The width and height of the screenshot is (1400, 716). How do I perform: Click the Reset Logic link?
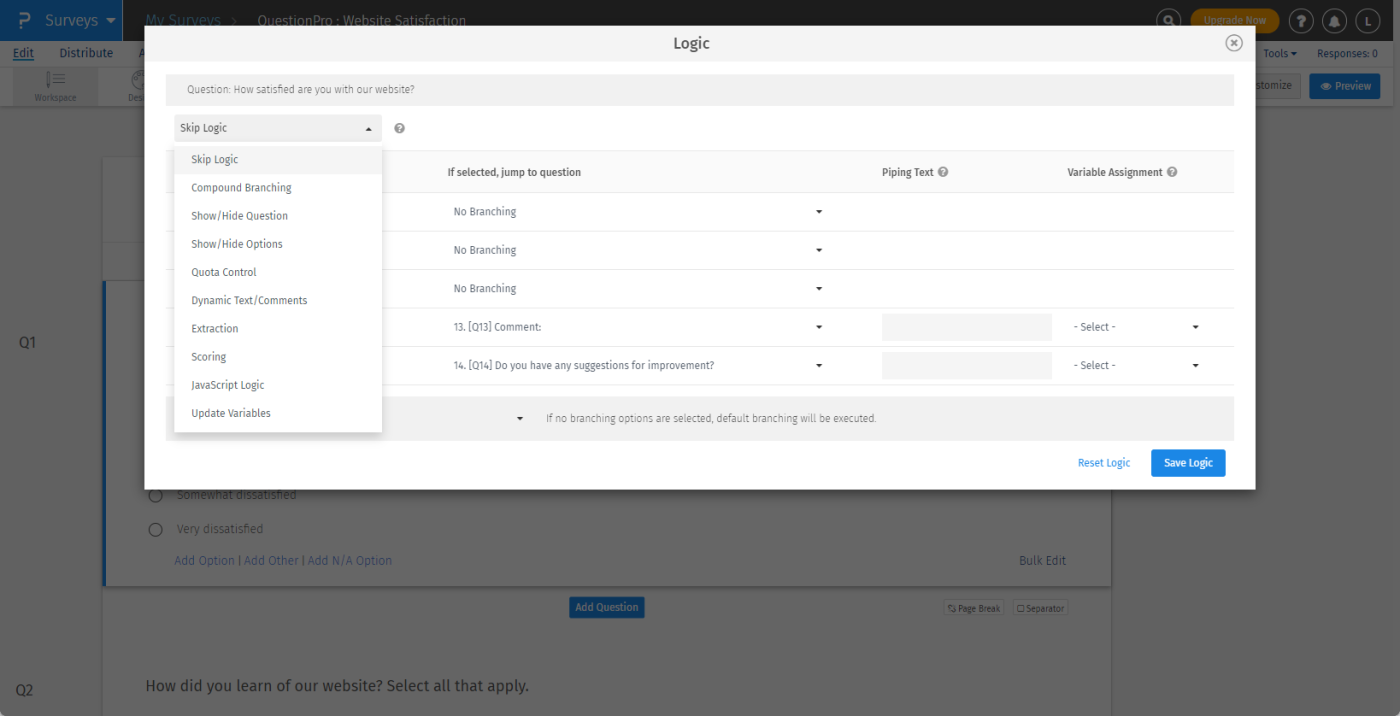tap(1104, 463)
